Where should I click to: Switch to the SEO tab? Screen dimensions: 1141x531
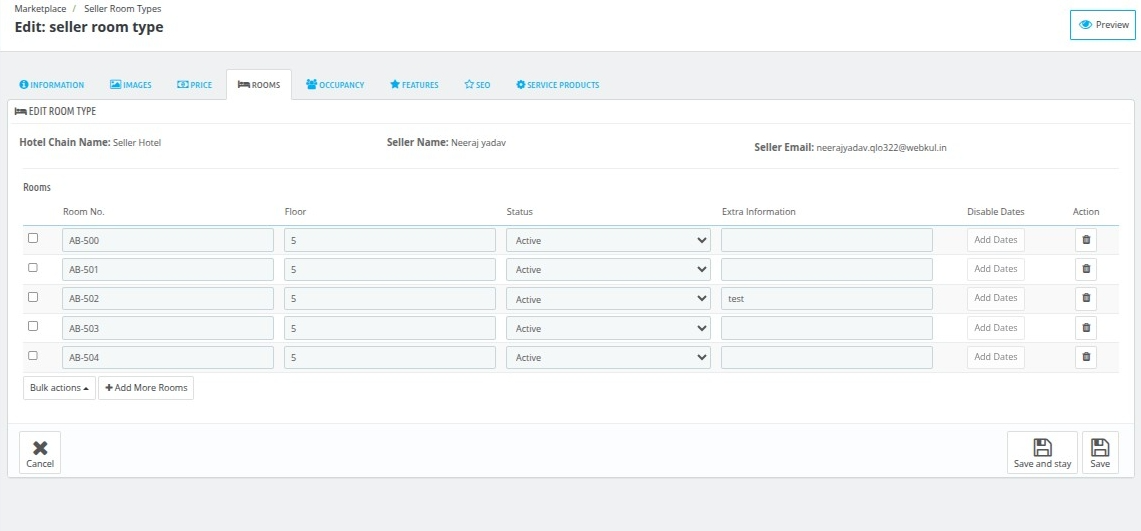point(477,85)
